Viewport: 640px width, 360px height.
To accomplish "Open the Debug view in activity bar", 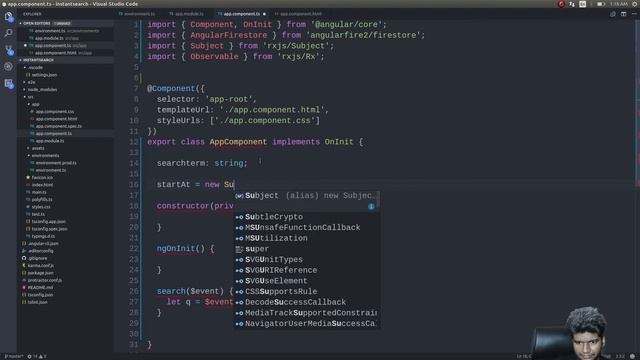I will tap(8, 66).
